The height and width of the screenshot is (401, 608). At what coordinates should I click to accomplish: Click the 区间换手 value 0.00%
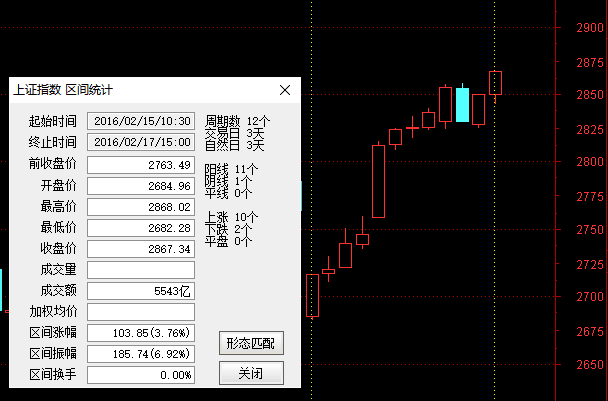141,375
